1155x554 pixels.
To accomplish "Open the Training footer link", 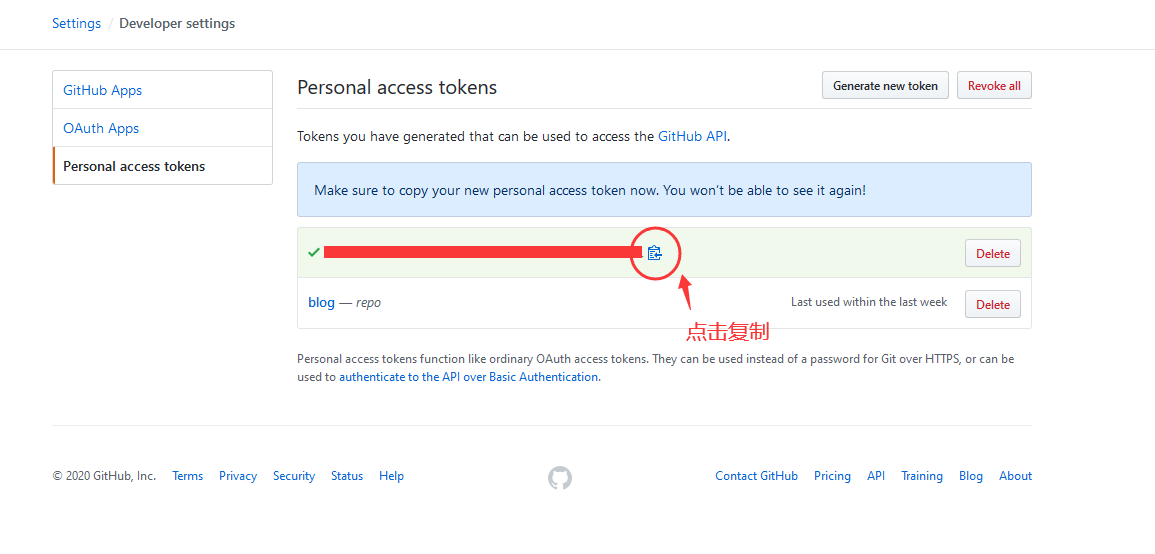I will pos(922,476).
